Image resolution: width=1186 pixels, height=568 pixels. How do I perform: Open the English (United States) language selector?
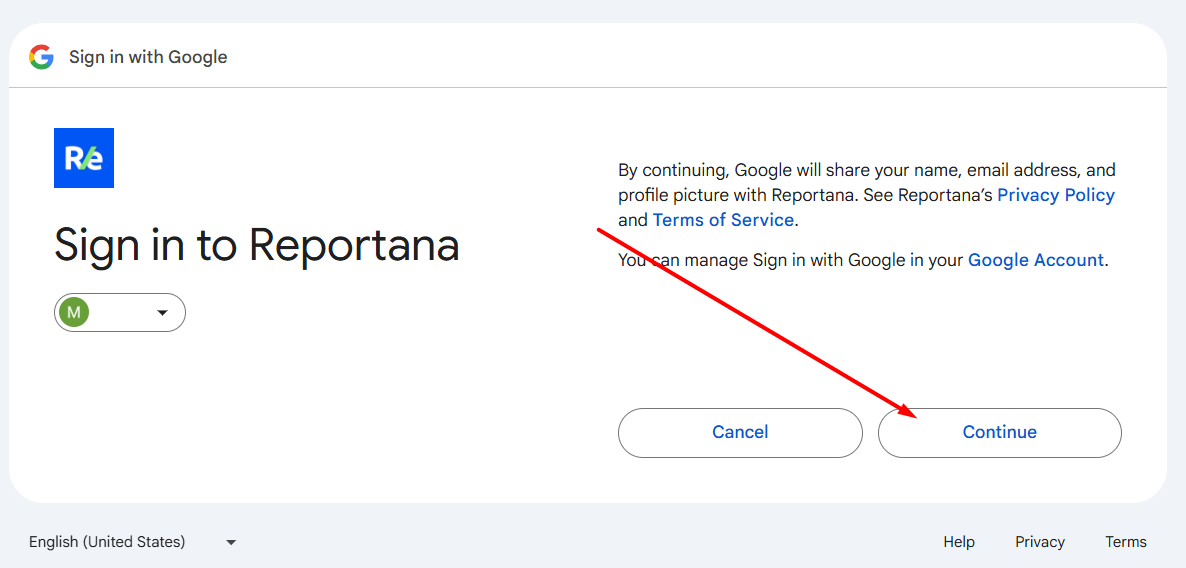click(107, 542)
